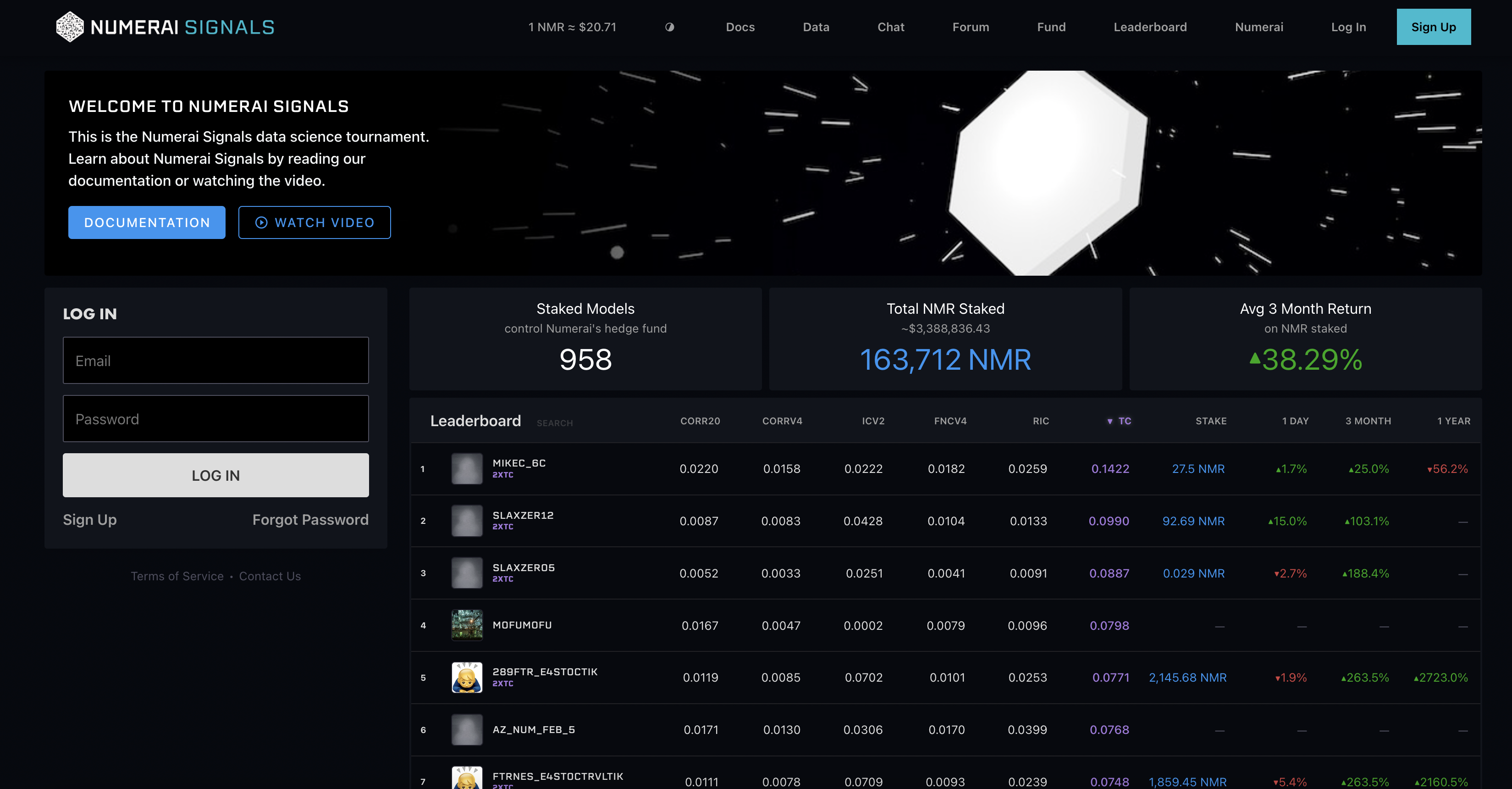The height and width of the screenshot is (789, 1512).
Task: Click the Numerai Signals logo icon
Action: point(69,27)
